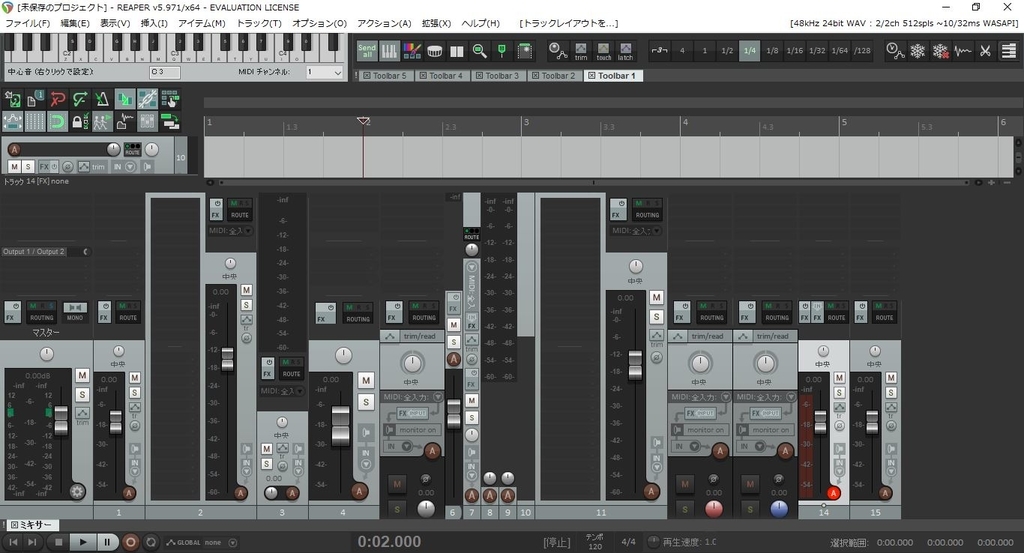Open the 編集(E) menu

[75, 23]
